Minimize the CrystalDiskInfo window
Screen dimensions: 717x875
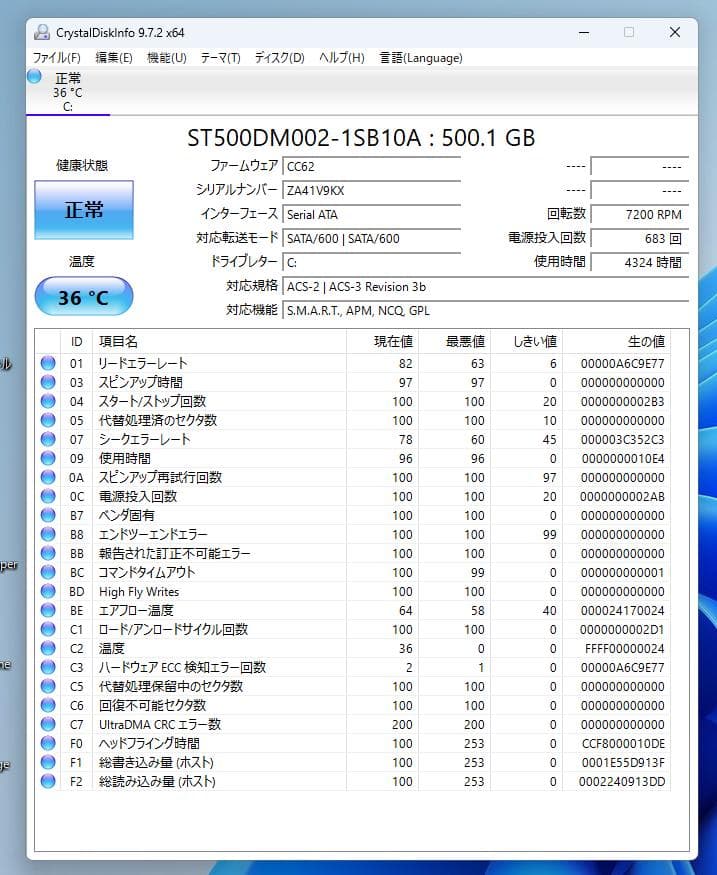coord(584,32)
